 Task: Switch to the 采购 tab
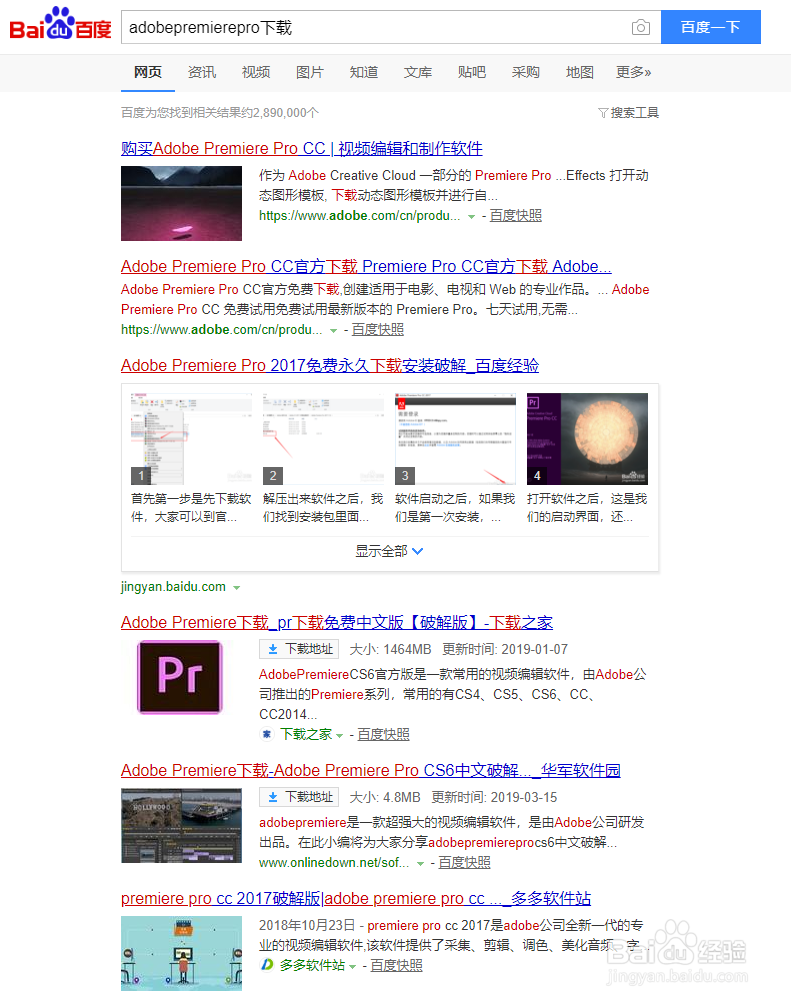(x=526, y=72)
